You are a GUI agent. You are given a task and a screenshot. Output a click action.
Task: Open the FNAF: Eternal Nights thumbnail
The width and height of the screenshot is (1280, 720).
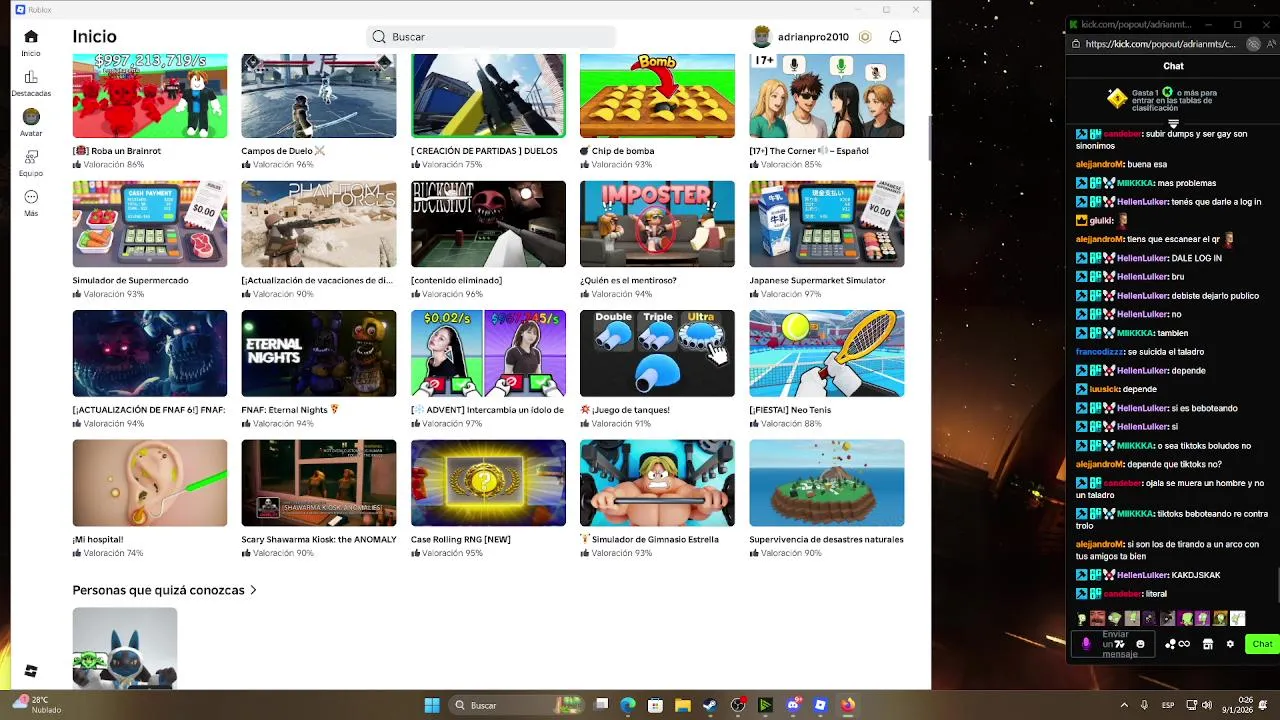(318, 353)
